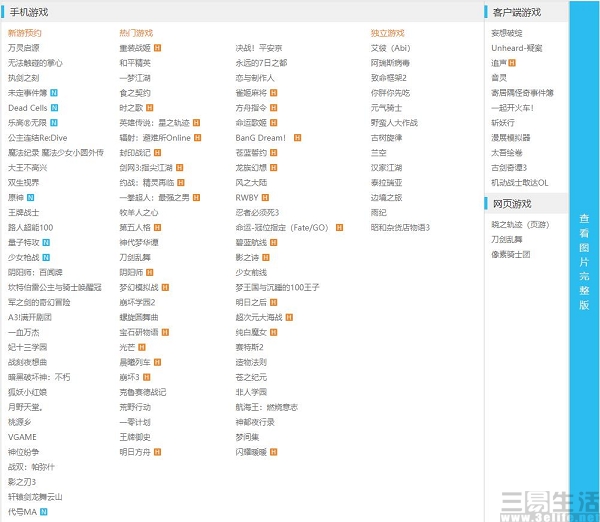Select the 新游预约 category heading
Image resolution: width=600 pixels, height=522 pixels.
(24, 33)
